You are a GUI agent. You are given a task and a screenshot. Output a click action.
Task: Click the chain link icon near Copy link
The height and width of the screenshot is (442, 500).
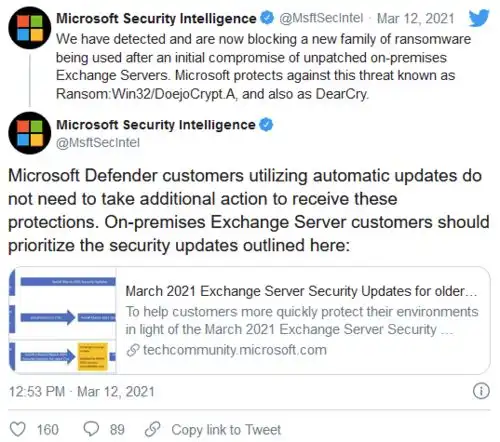(x=153, y=429)
